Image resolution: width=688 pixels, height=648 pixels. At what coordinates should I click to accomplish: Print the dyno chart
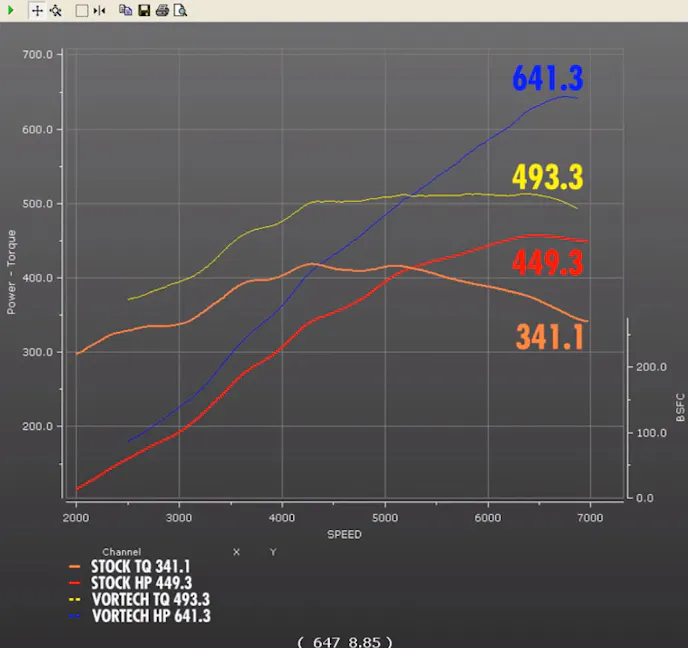[162, 11]
